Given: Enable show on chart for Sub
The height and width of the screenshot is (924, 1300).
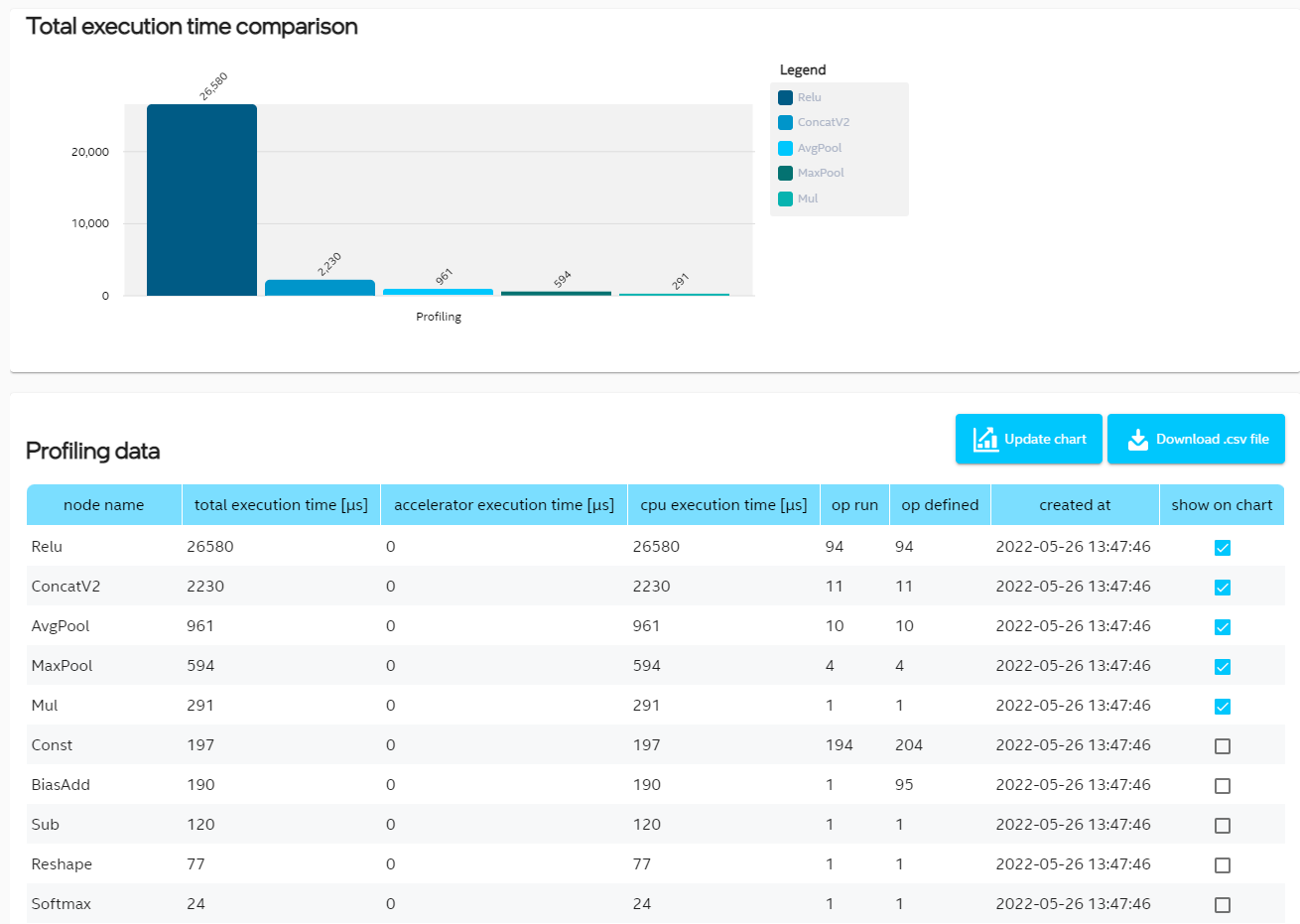Looking at the screenshot, I should 1223,826.
